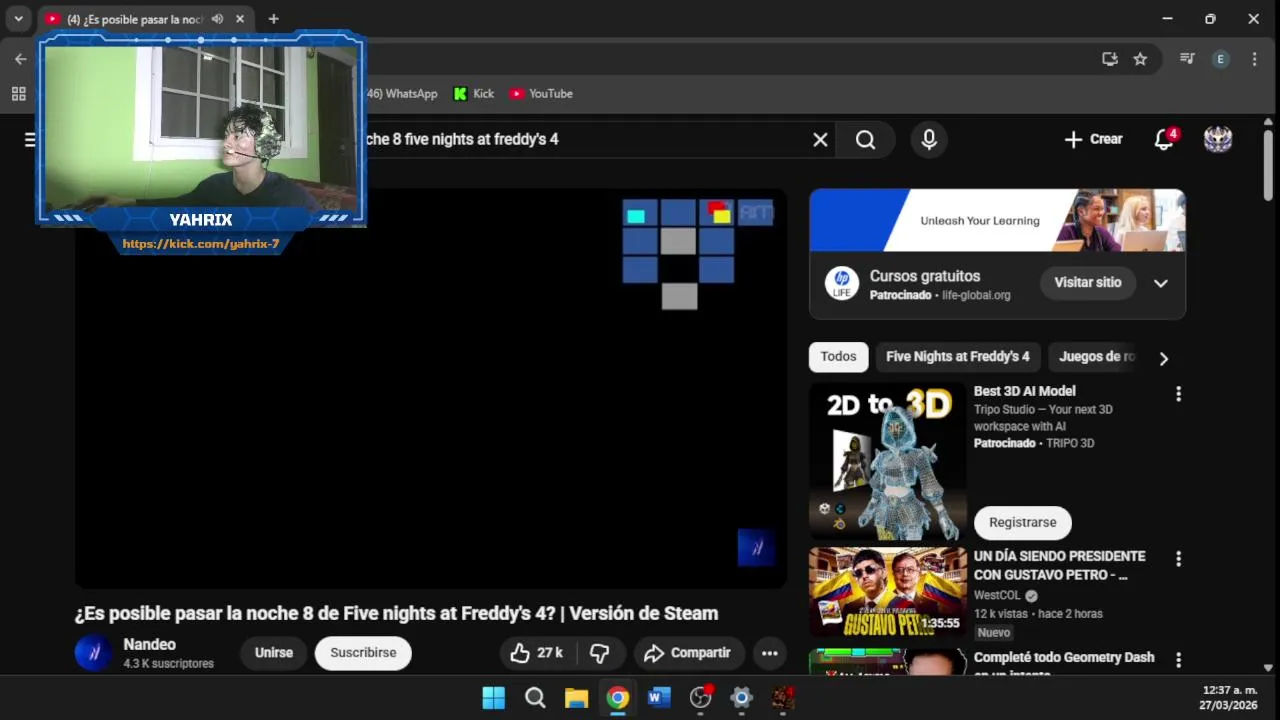Select the Juegos de rol chip
This screenshot has height=720, width=1280.
tap(1095, 357)
